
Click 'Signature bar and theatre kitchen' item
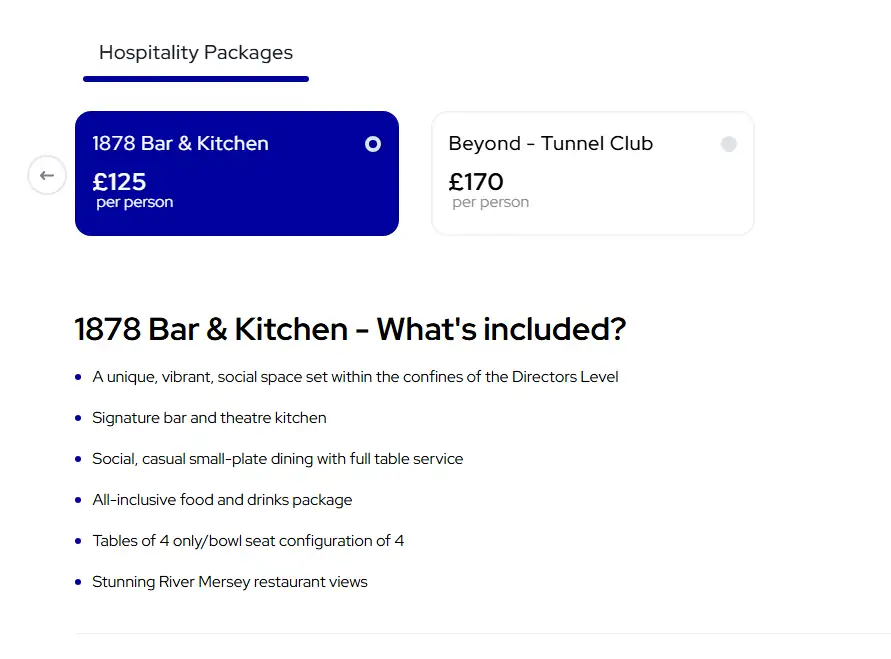[209, 418]
